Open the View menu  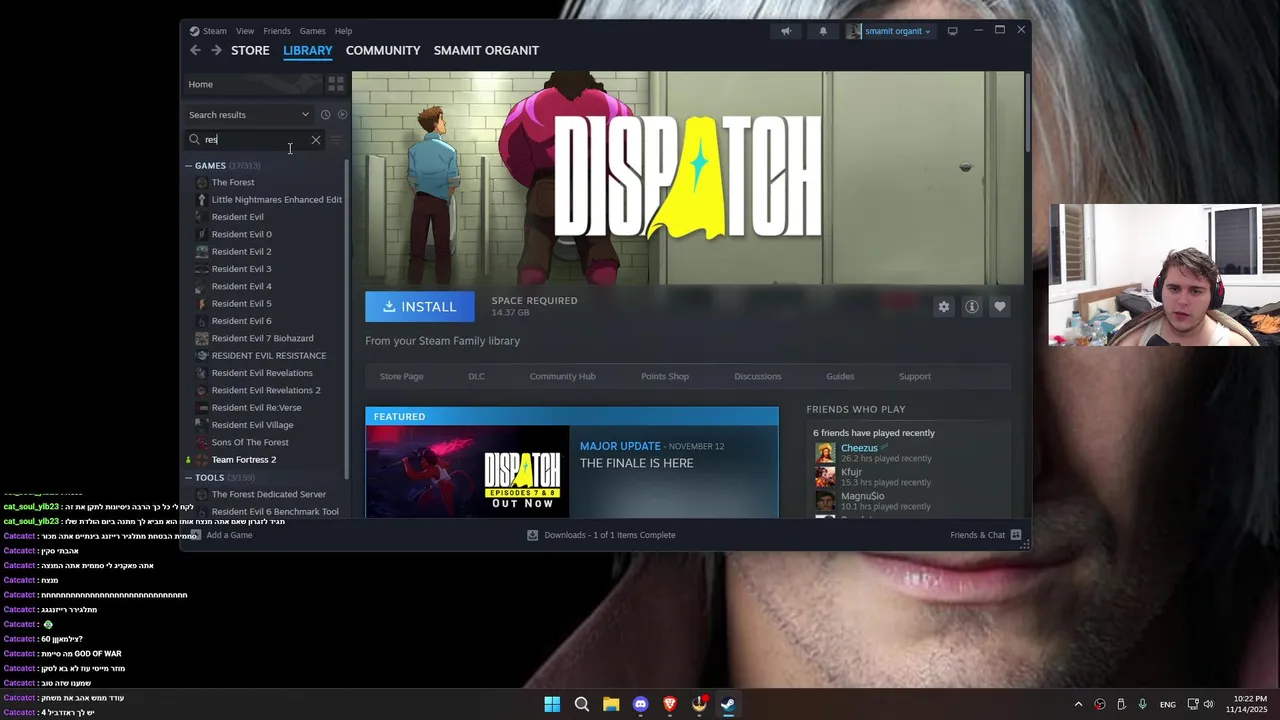tap(245, 31)
